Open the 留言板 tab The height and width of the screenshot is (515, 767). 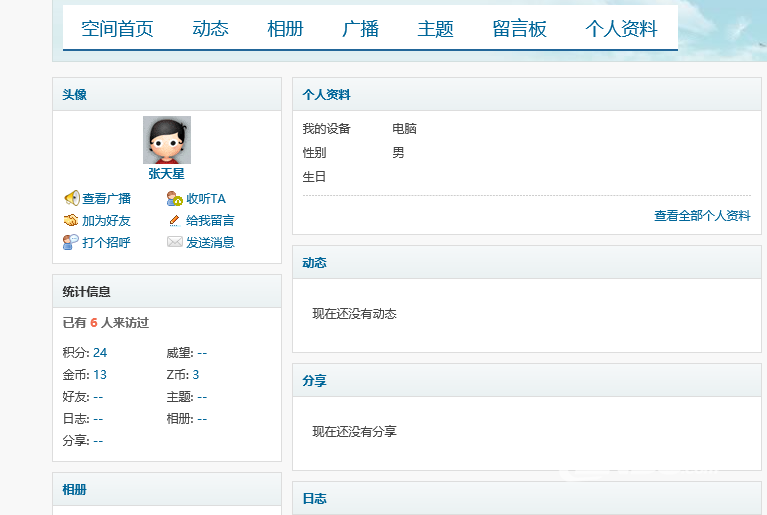(x=519, y=29)
